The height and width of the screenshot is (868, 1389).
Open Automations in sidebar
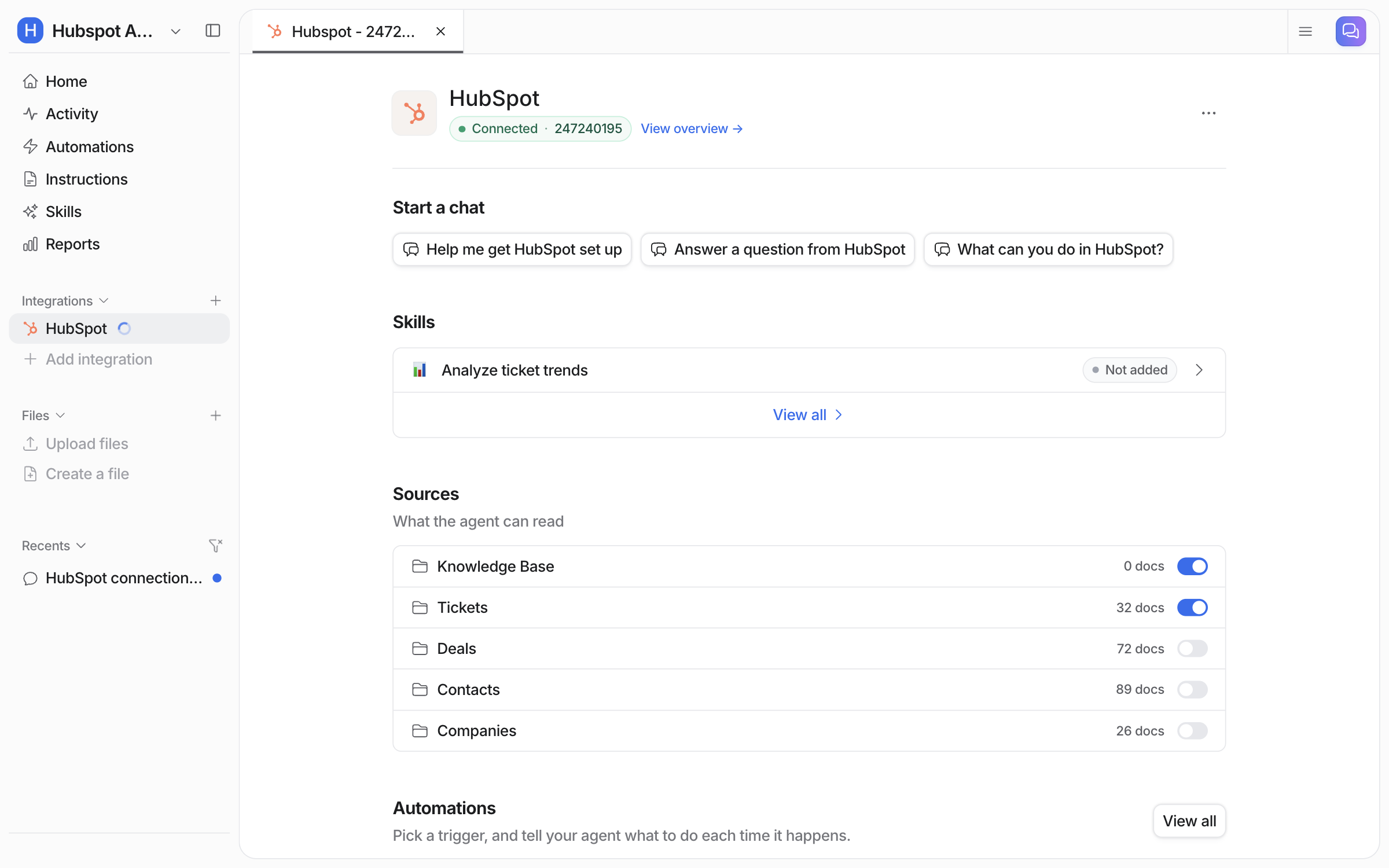coord(119,146)
